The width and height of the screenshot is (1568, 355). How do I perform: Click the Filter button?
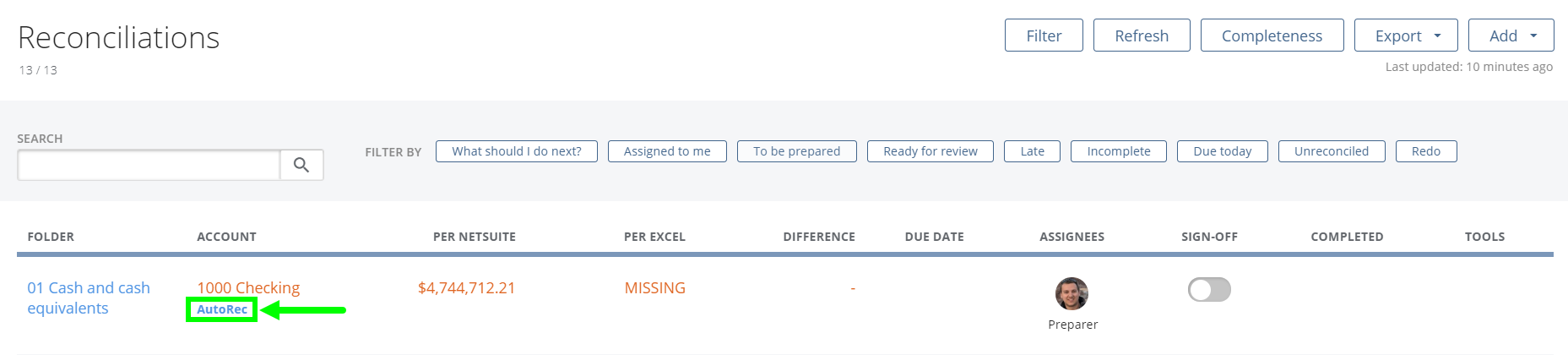point(1044,35)
